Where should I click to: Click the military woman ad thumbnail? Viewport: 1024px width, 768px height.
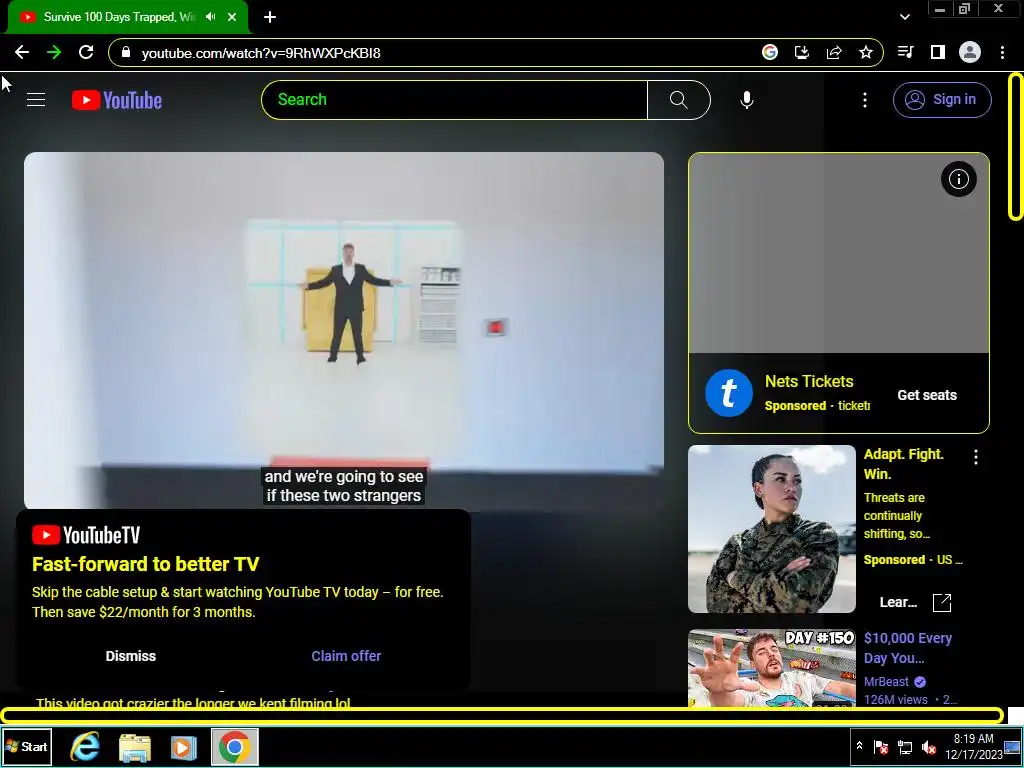click(x=772, y=529)
